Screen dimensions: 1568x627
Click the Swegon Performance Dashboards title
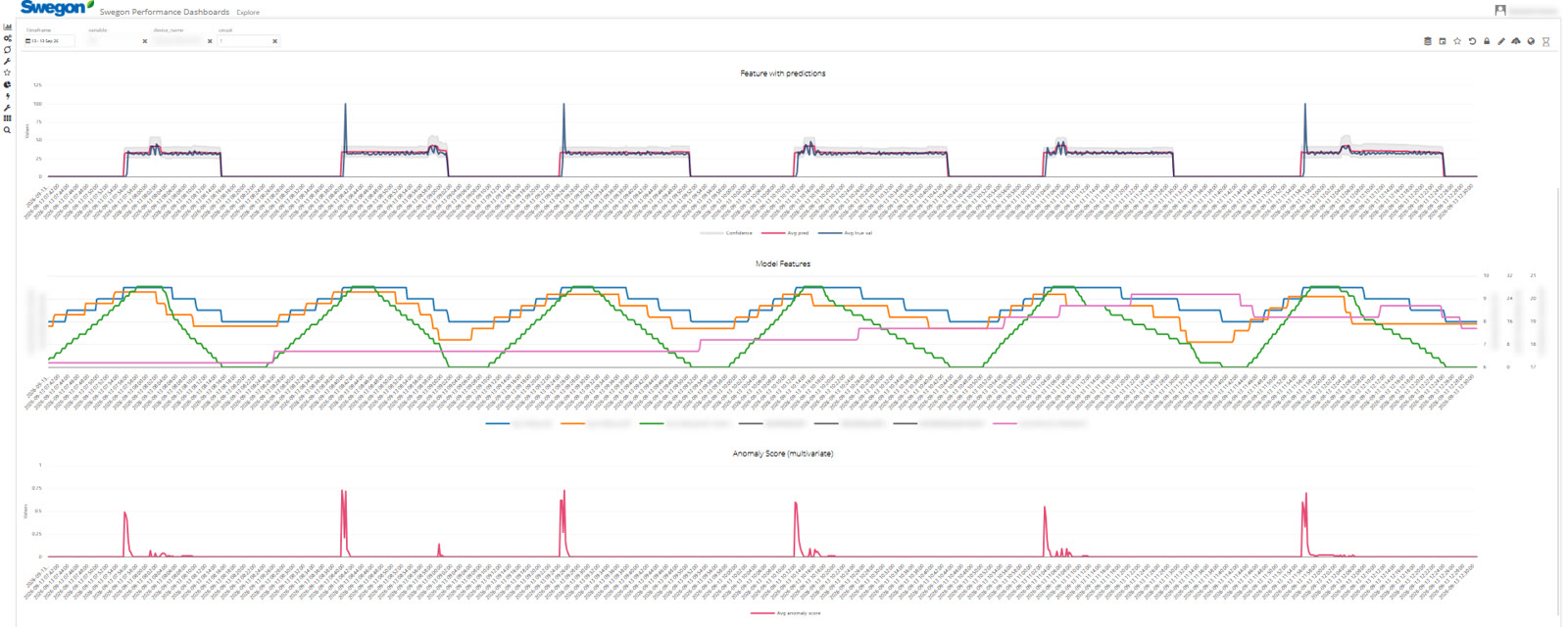[165, 12]
